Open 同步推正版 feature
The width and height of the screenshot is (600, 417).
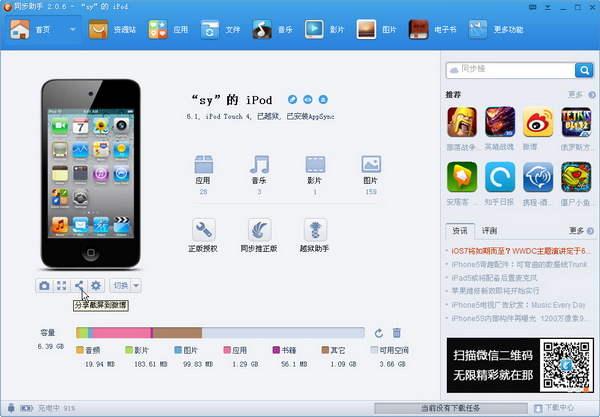[259, 235]
